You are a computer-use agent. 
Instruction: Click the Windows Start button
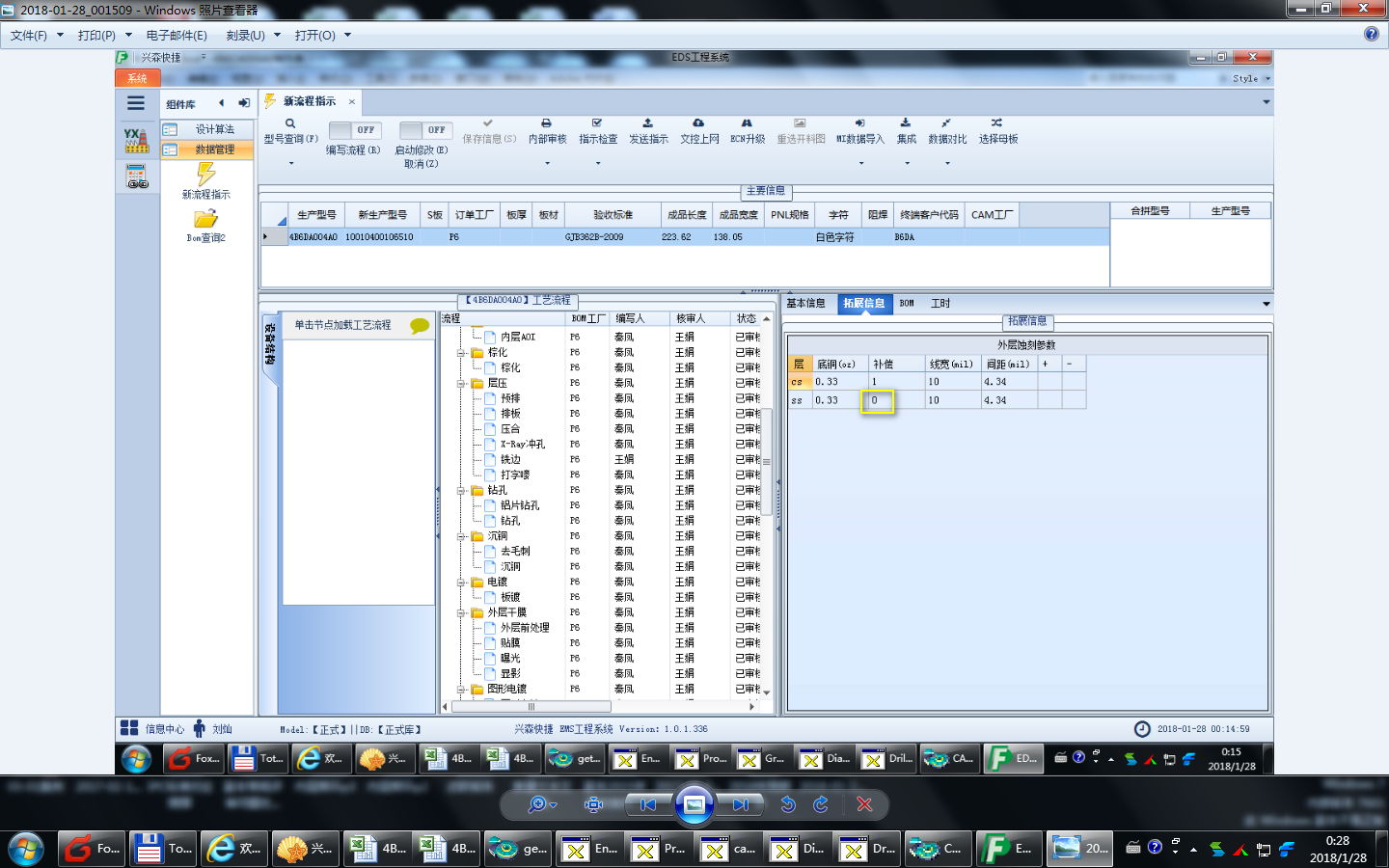click(25, 849)
